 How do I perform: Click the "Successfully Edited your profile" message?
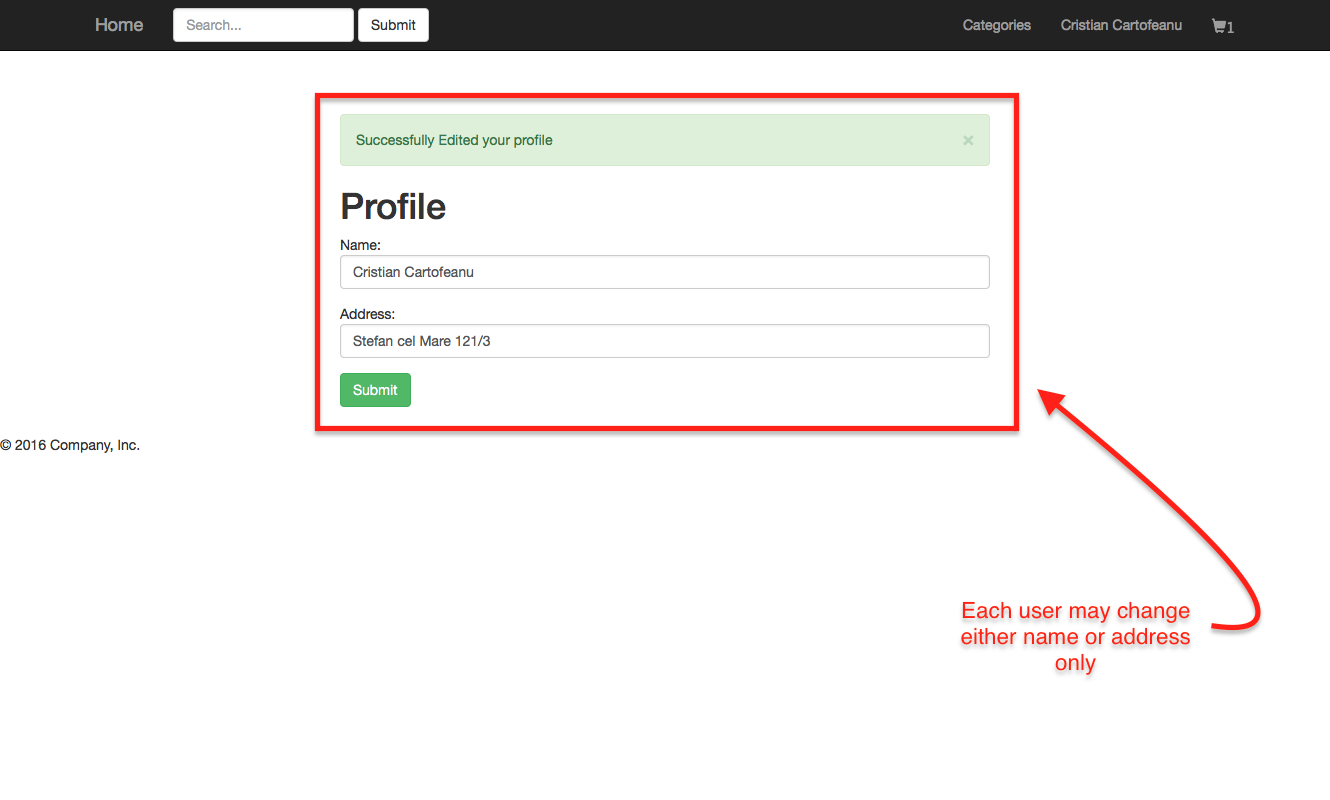tap(454, 140)
